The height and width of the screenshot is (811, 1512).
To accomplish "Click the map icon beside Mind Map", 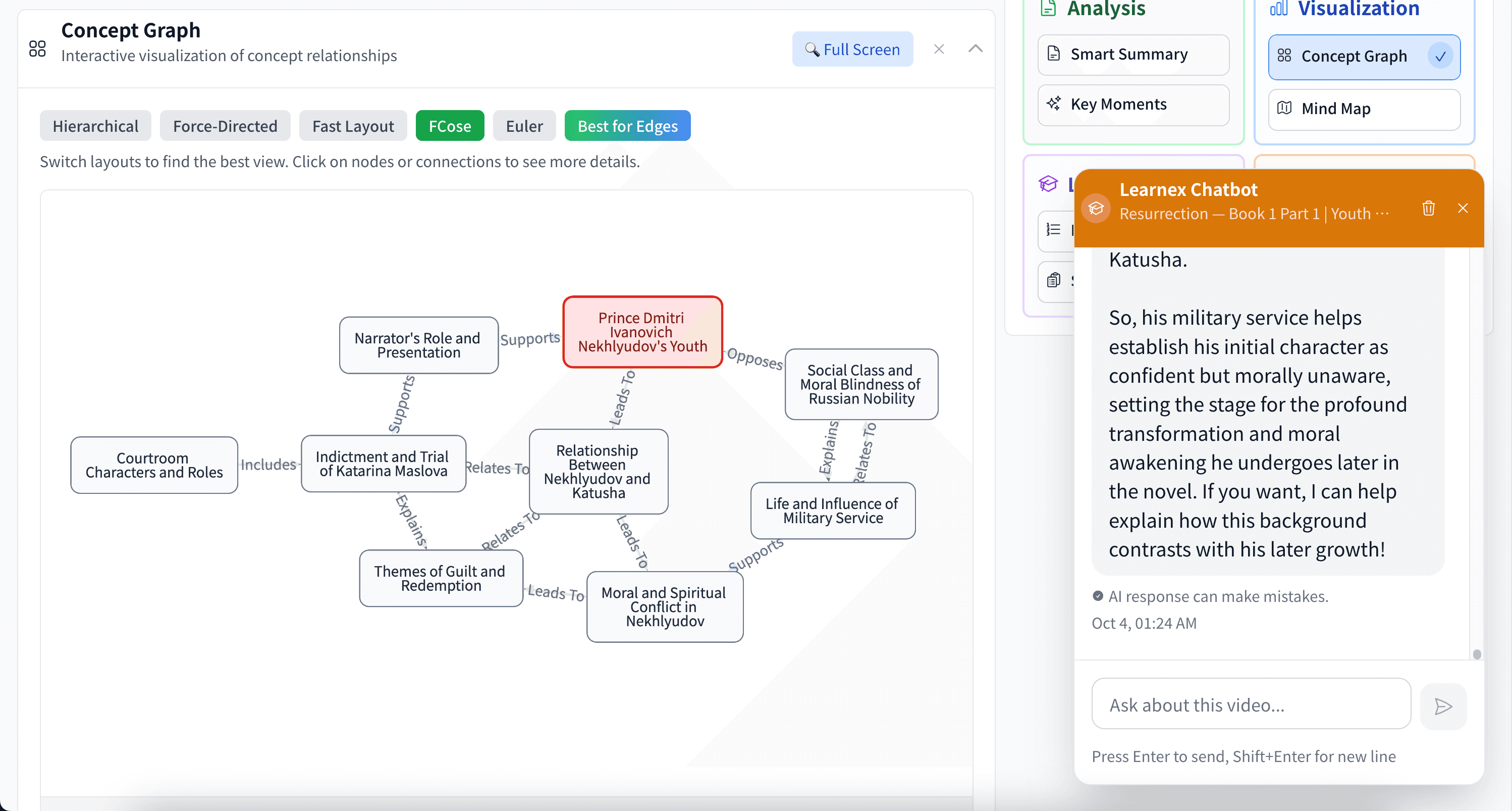I will 1285,109.
